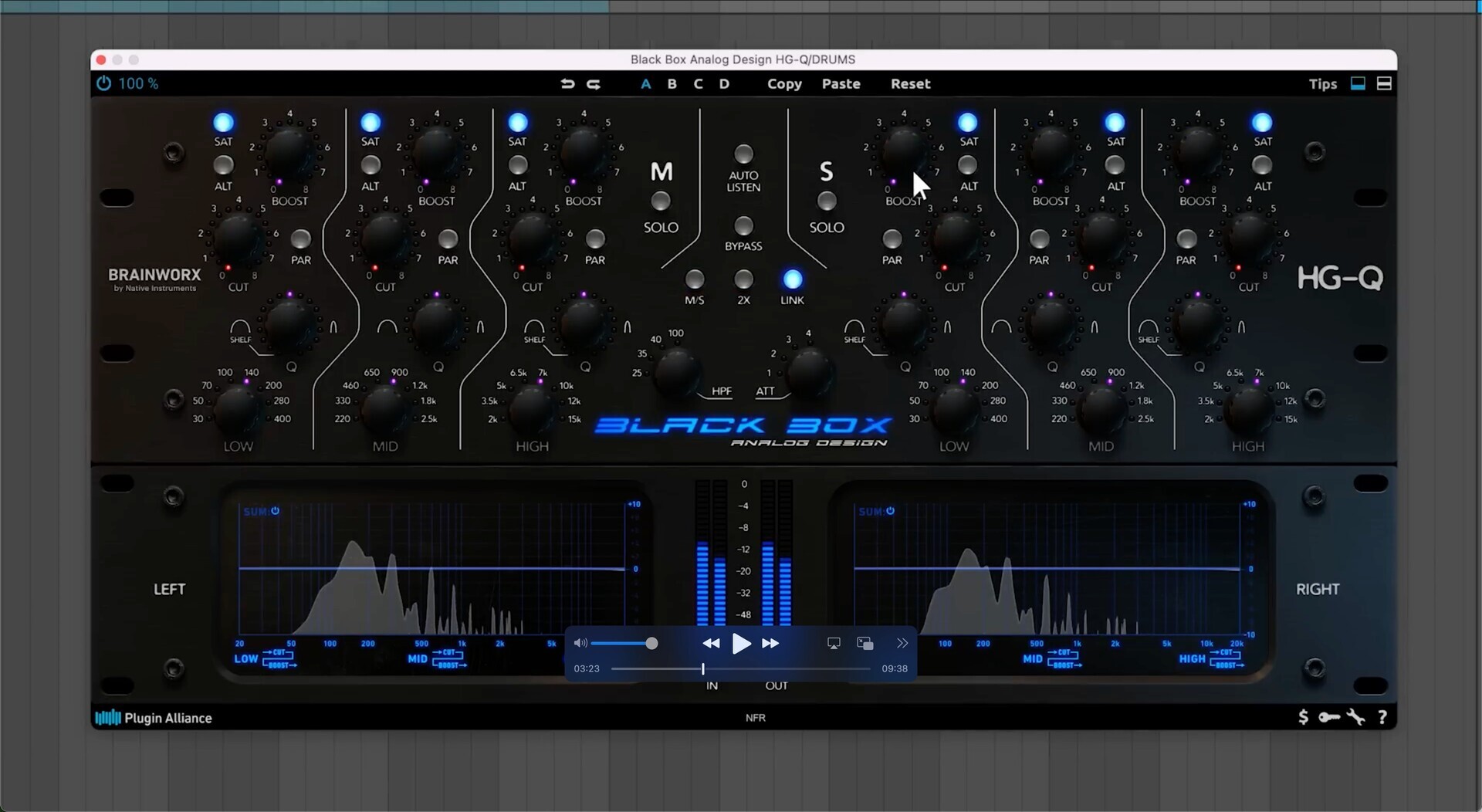Image resolution: width=1482 pixels, height=812 pixels.
Task: Toggle Side LOW band SAT light
Action: 967,123
